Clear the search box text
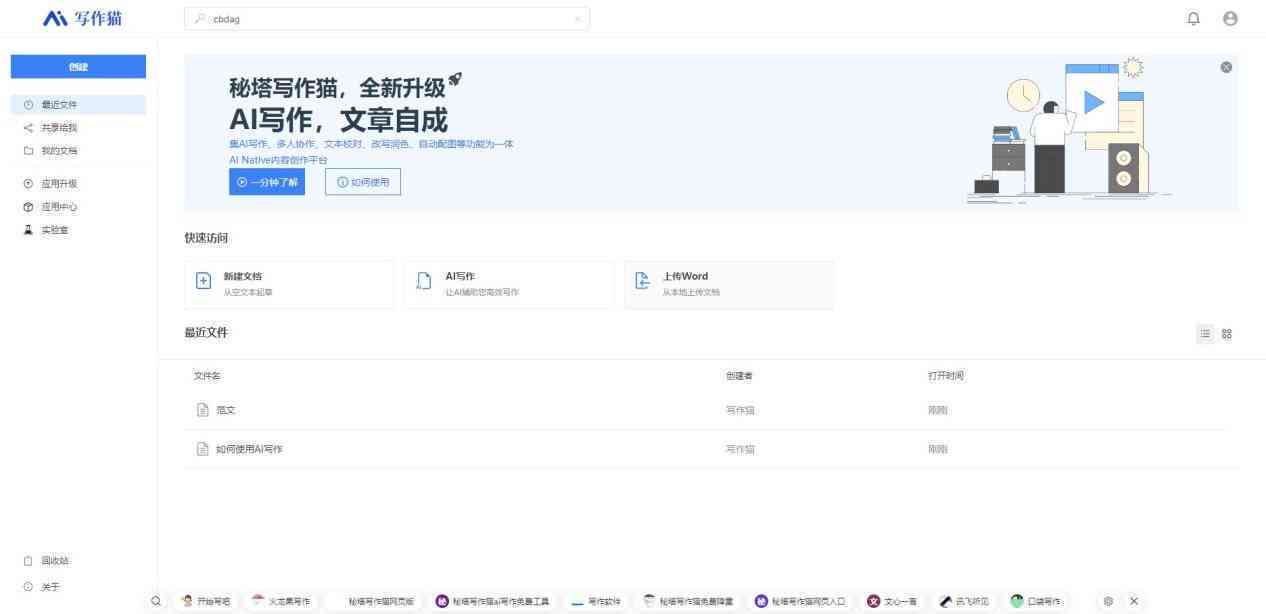The height and width of the screenshot is (614, 1266). pos(576,18)
